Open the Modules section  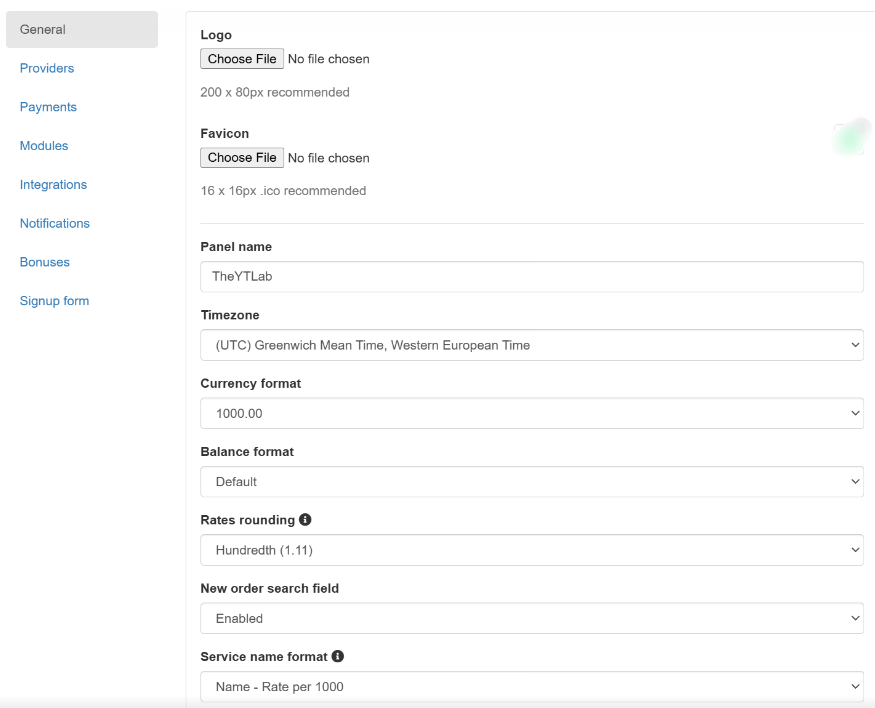(44, 146)
